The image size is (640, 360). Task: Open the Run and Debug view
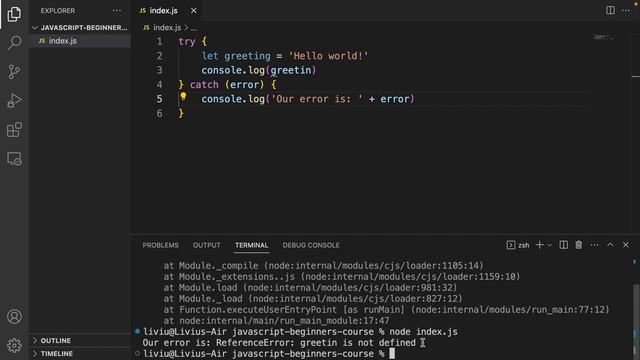tap(14, 101)
